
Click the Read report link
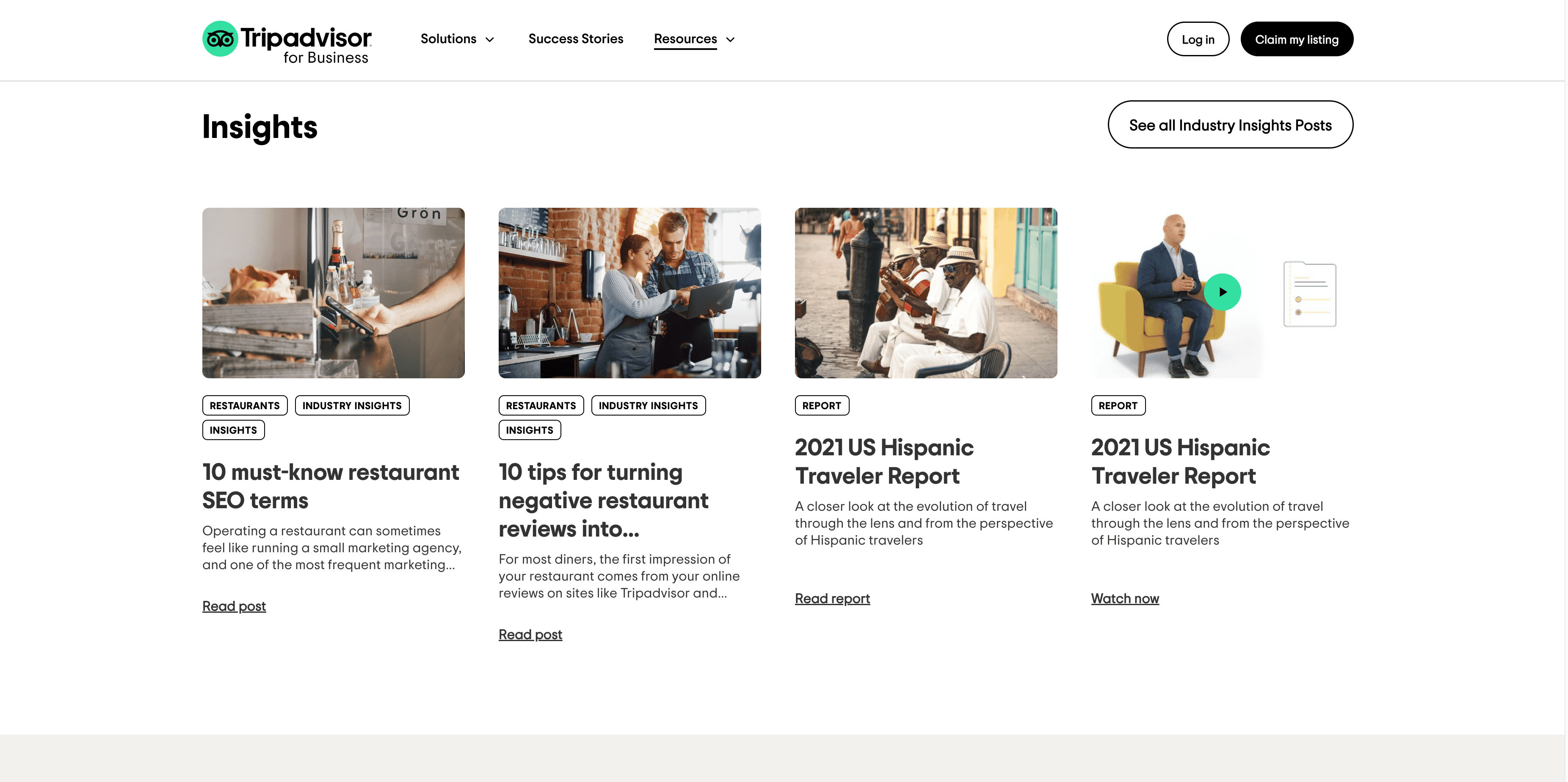(x=831, y=599)
